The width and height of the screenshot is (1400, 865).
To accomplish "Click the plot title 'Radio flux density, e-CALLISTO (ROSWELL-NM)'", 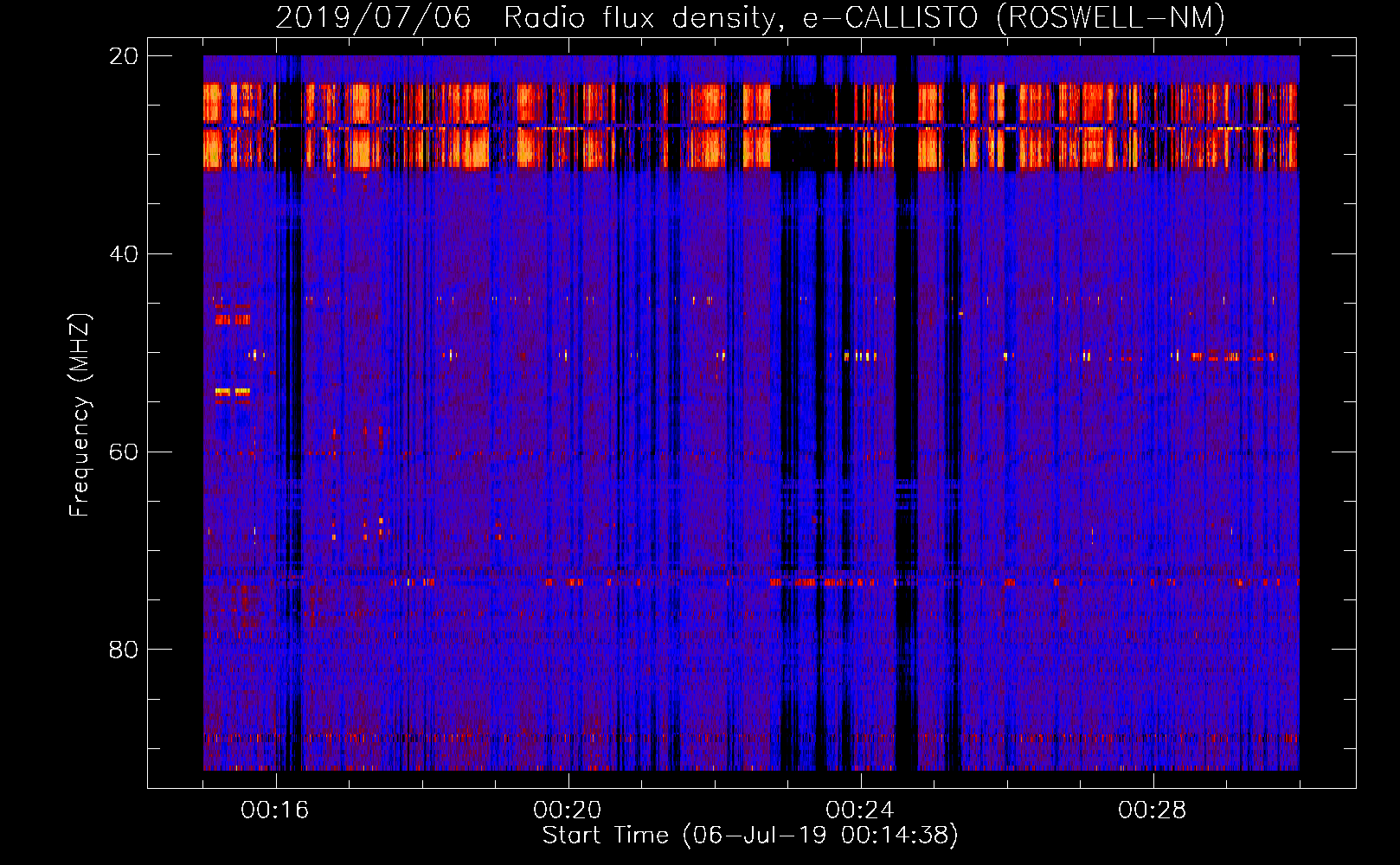I will click(864, 17).
